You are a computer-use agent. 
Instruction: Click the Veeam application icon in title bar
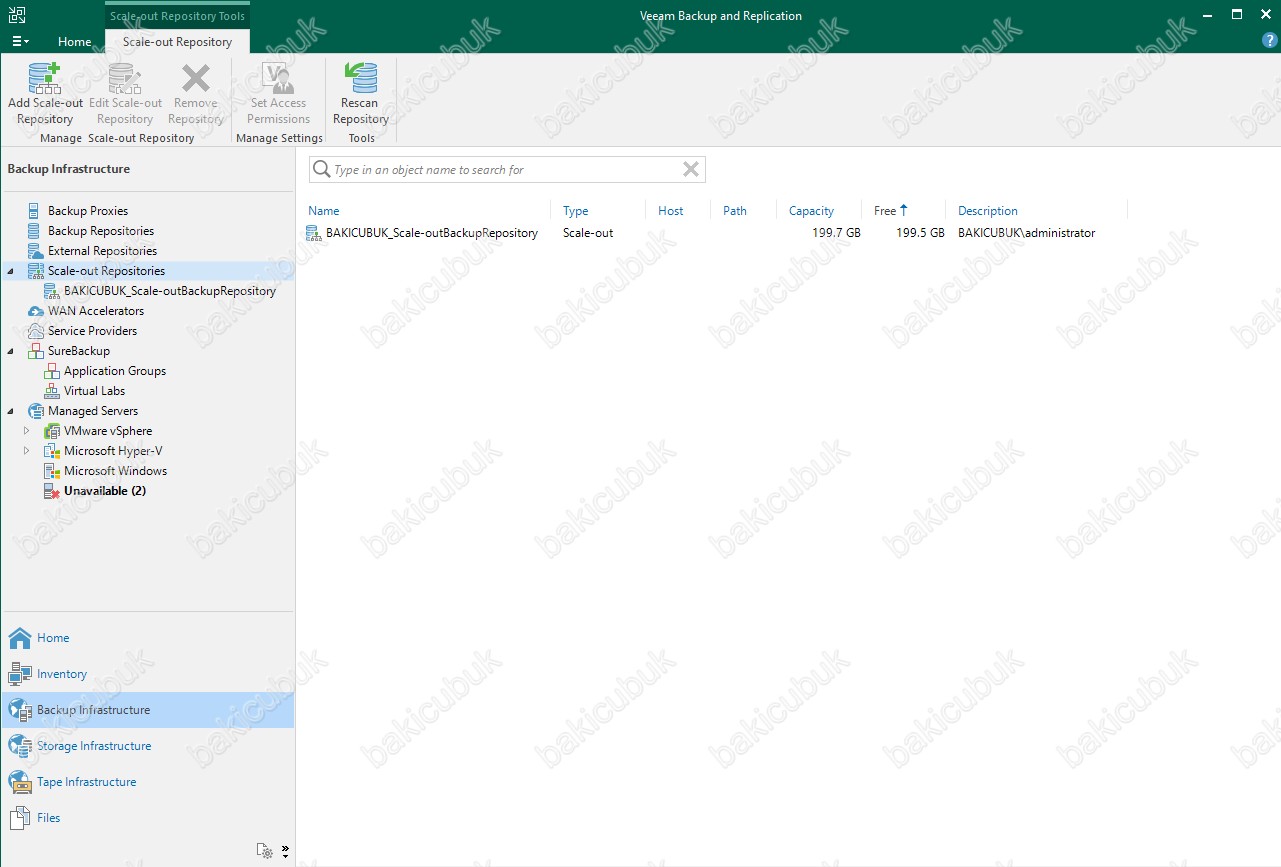[x=17, y=16]
